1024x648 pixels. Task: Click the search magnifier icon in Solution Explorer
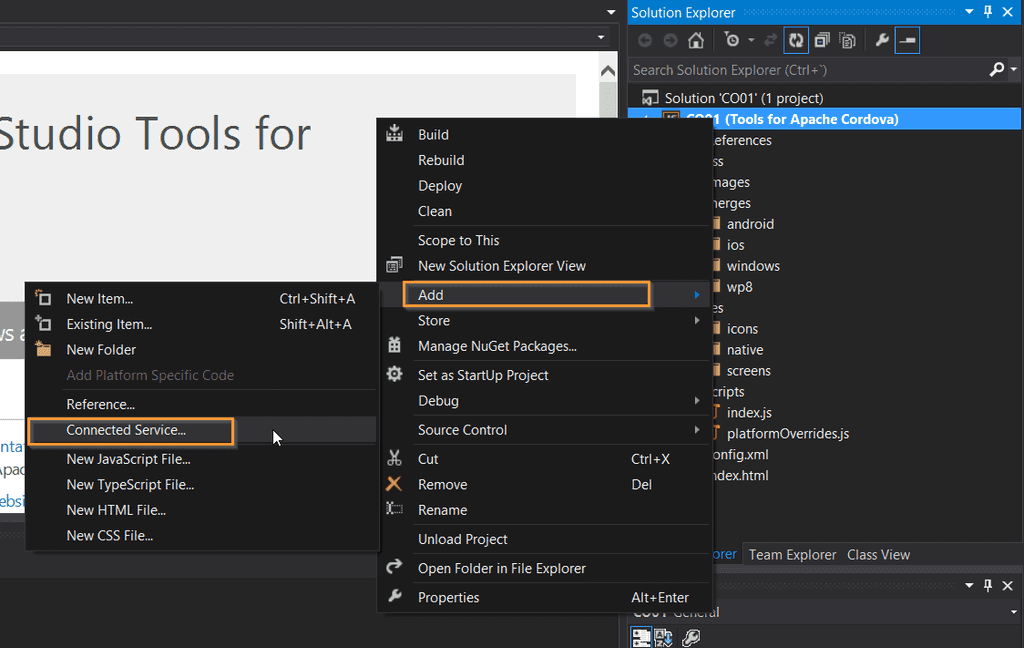point(997,69)
